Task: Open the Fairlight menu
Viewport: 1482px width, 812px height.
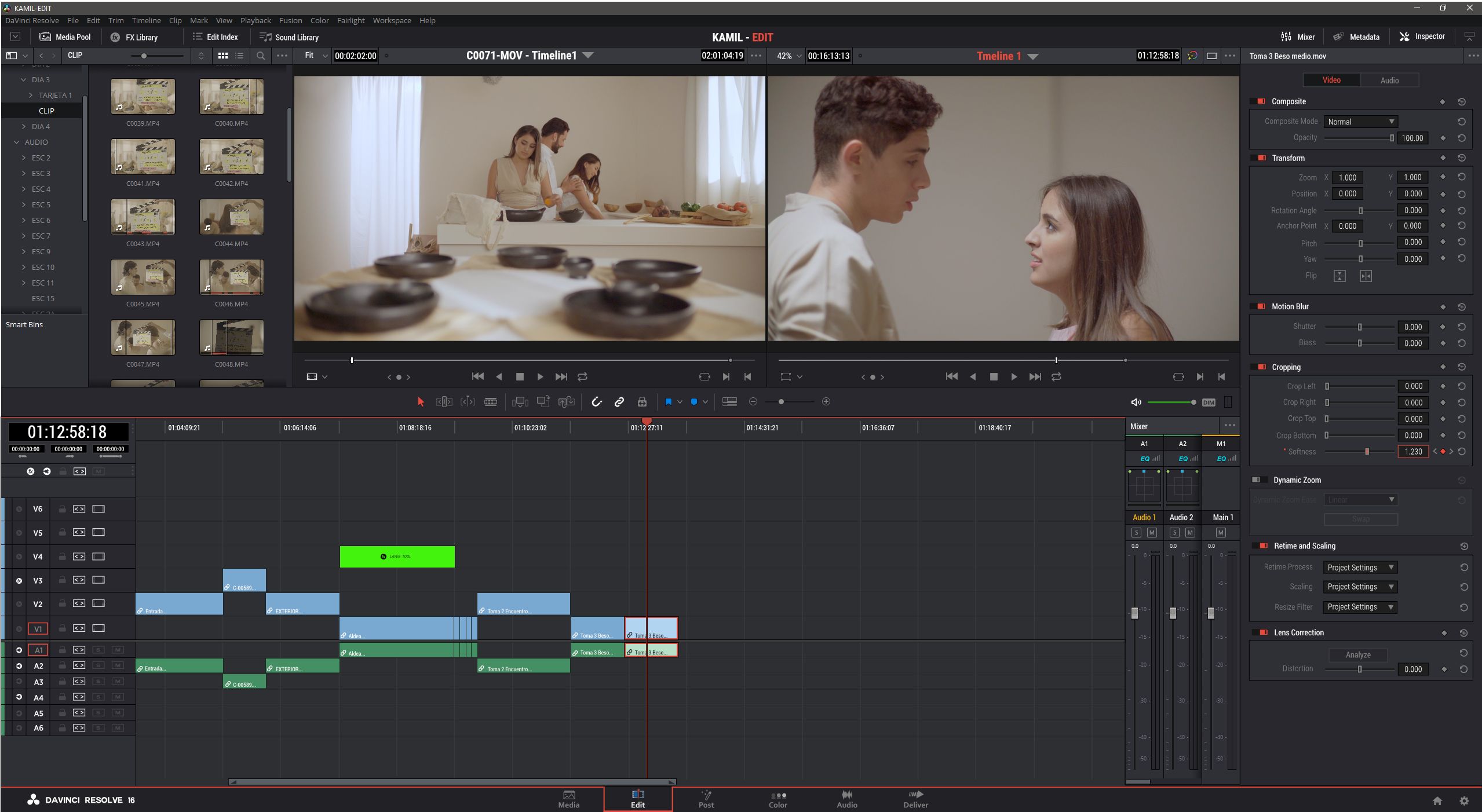Action: [351, 20]
